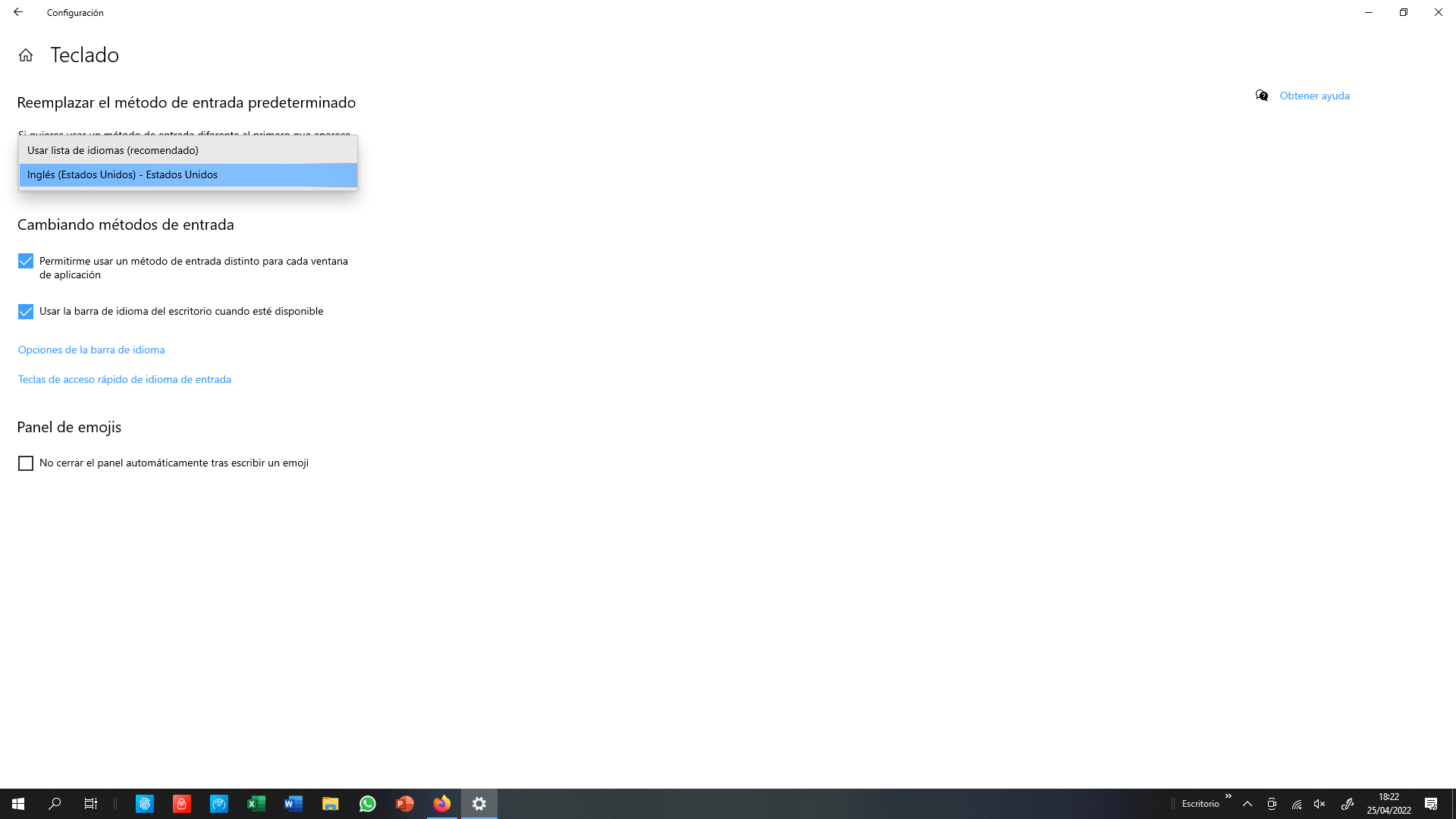Open Microsoft Word from the taskbar
The height and width of the screenshot is (819, 1456).
293,803
